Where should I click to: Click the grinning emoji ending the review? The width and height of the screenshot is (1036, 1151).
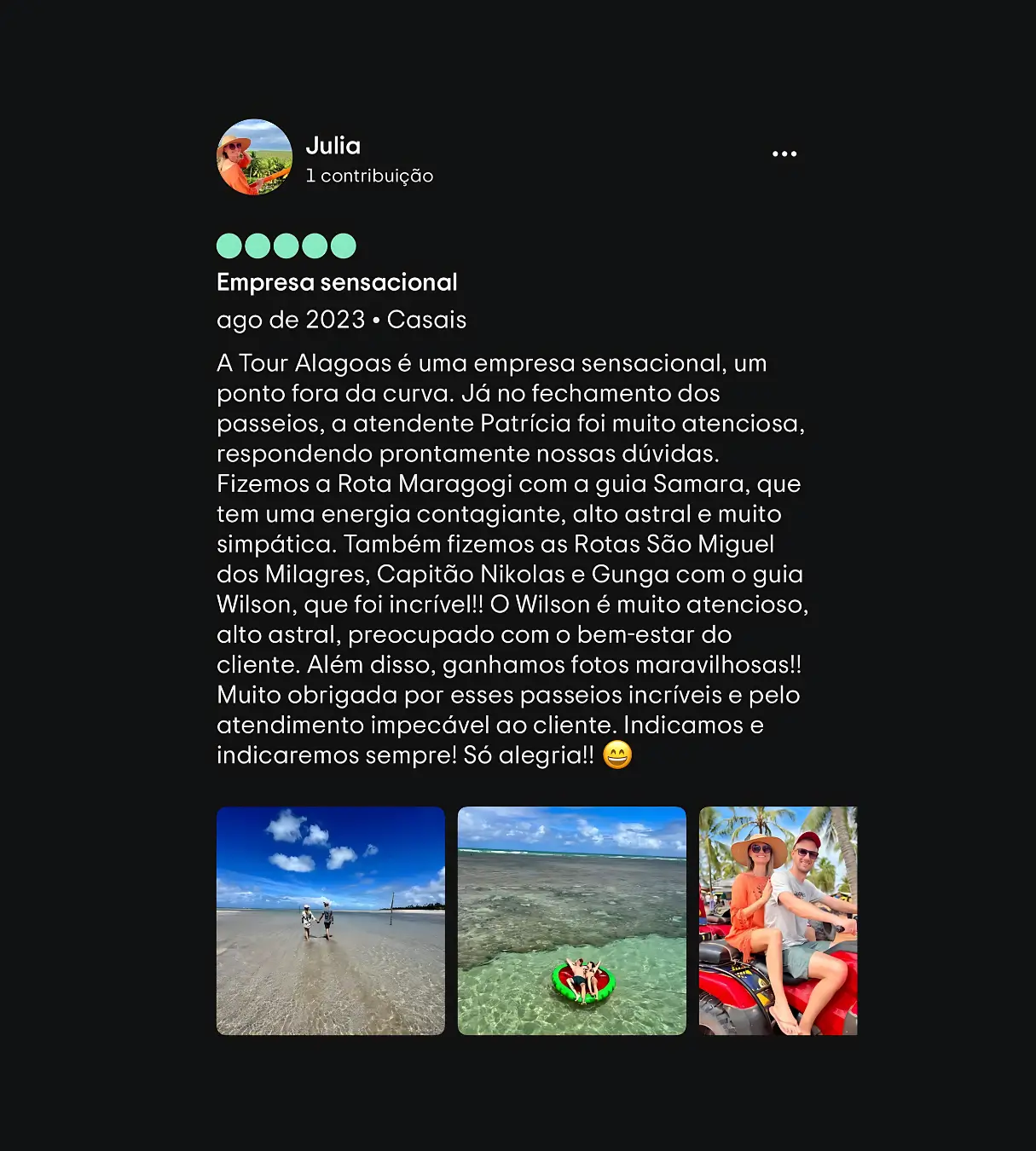point(617,755)
